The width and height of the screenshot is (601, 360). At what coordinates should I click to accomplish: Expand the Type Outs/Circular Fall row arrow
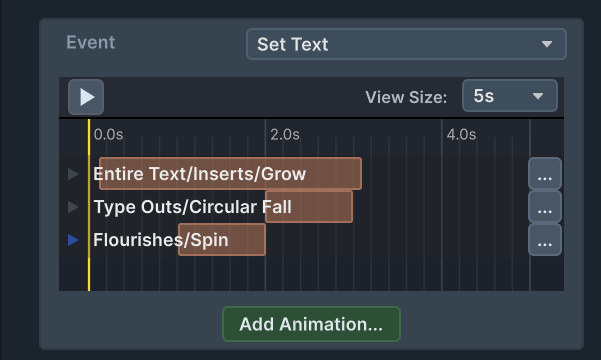[x=73, y=207]
